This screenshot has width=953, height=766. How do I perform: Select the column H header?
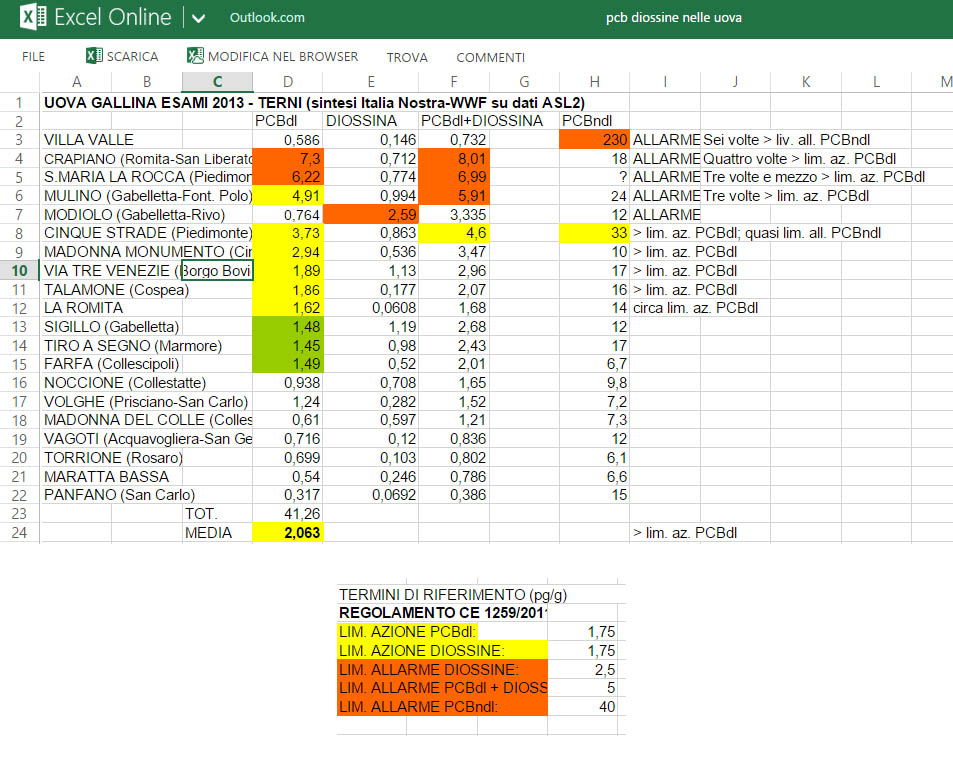pos(595,82)
